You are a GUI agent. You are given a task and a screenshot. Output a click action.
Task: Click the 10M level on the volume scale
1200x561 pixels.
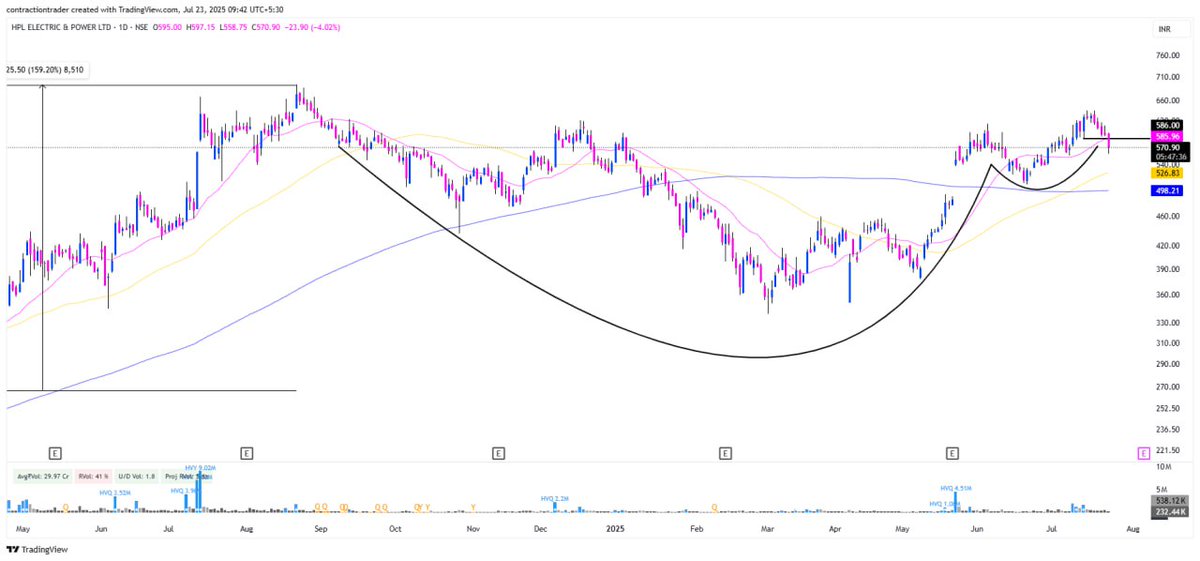pyautogui.click(x=1164, y=467)
